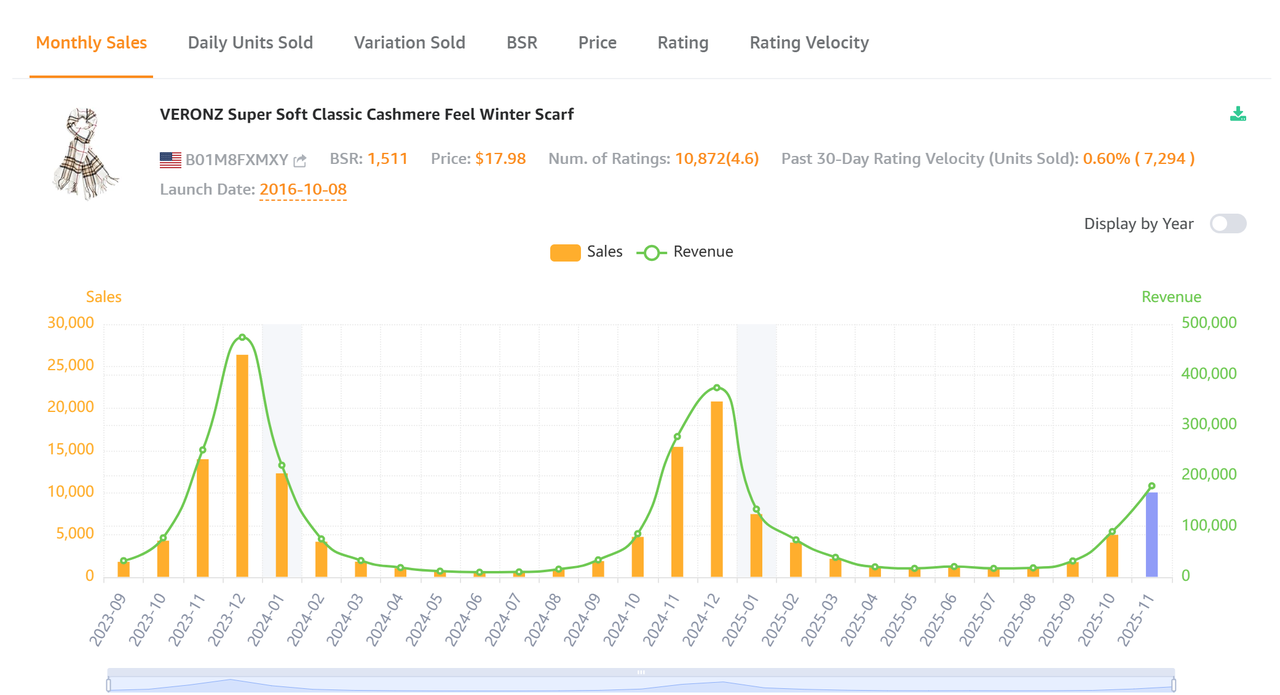Enable the Display by Year toggle
1280x695 pixels.
(x=1228, y=223)
